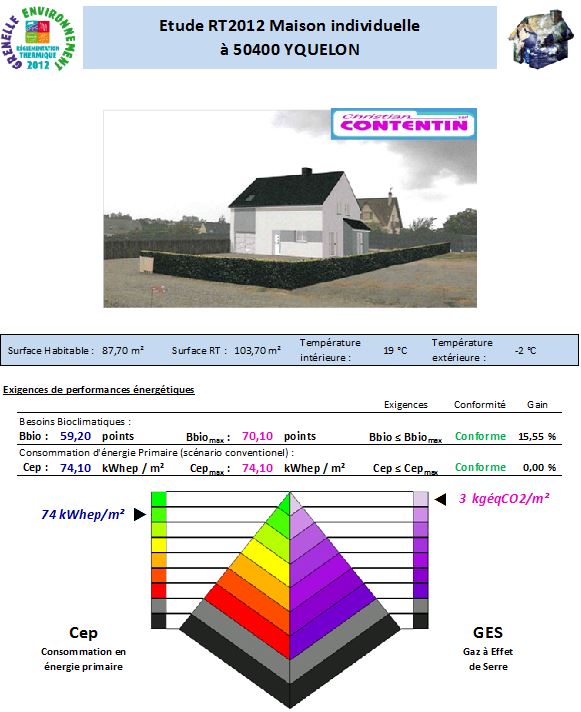This screenshot has height=712, width=581.
Task: Click the Cepmax value 74,10 in magenta
Action: (257, 468)
